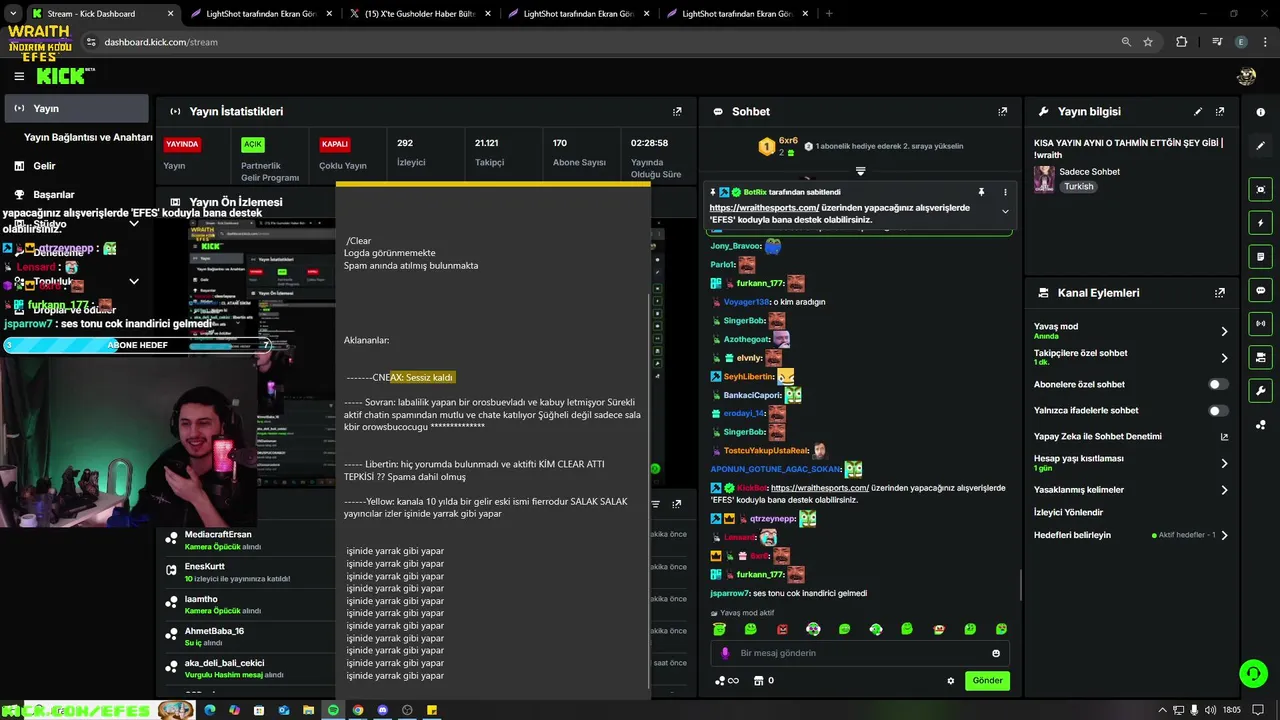Pop out the Yayın İstatistikleri panel
This screenshot has width=1280, height=720.
click(677, 112)
